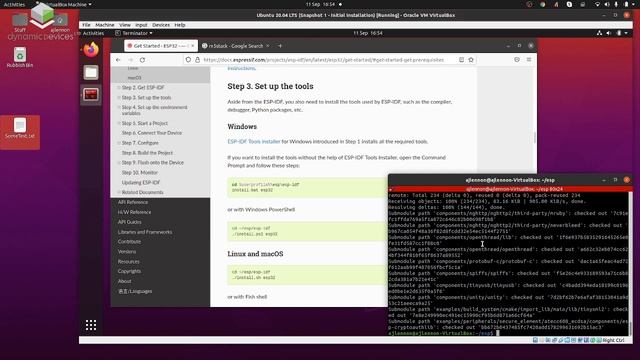Click the guest Activities button
The height and width of the screenshot is (360, 640).
coord(93,33)
